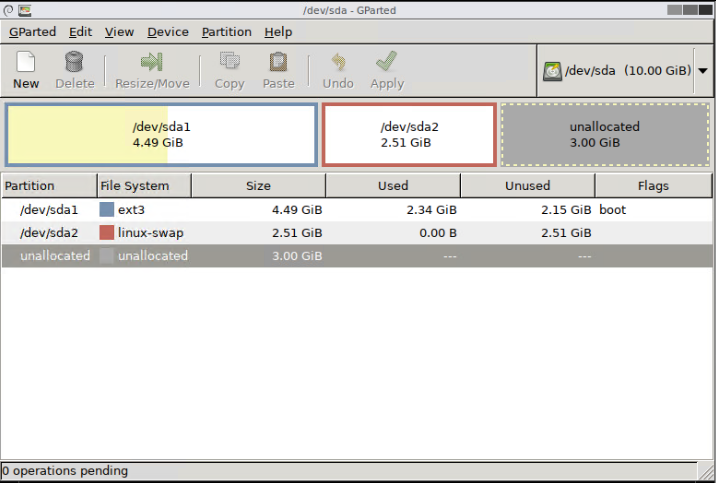This screenshot has width=716, height=483.
Task: Click the Delete trash can icon
Action: [x=74, y=62]
